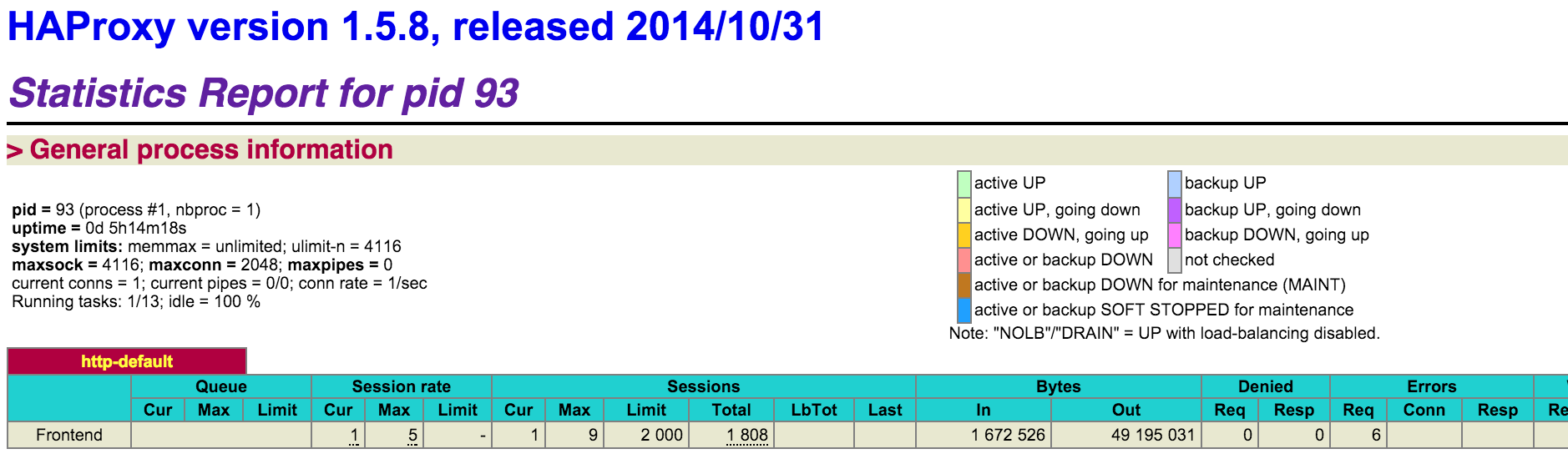
Task: Click the Statistics Report for pid 93 heading
Action: pos(264,93)
